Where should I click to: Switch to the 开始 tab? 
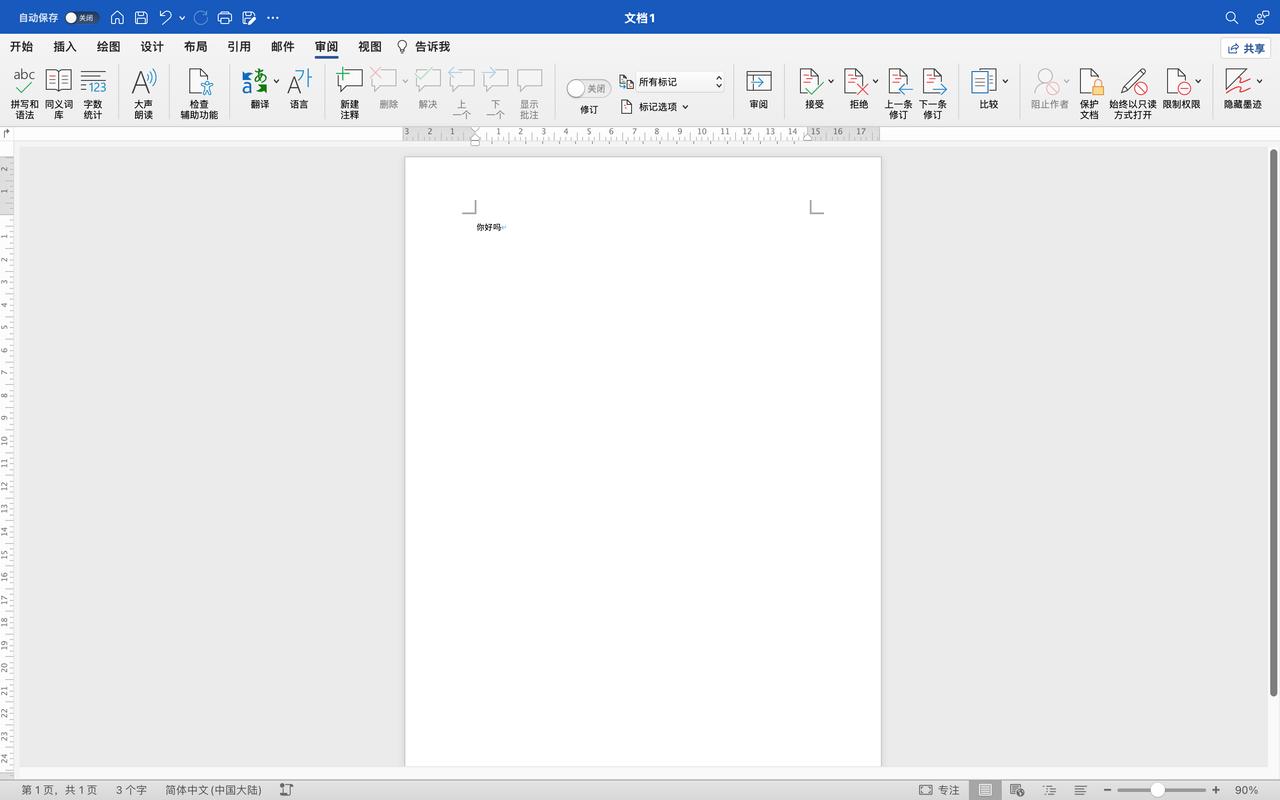21,47
